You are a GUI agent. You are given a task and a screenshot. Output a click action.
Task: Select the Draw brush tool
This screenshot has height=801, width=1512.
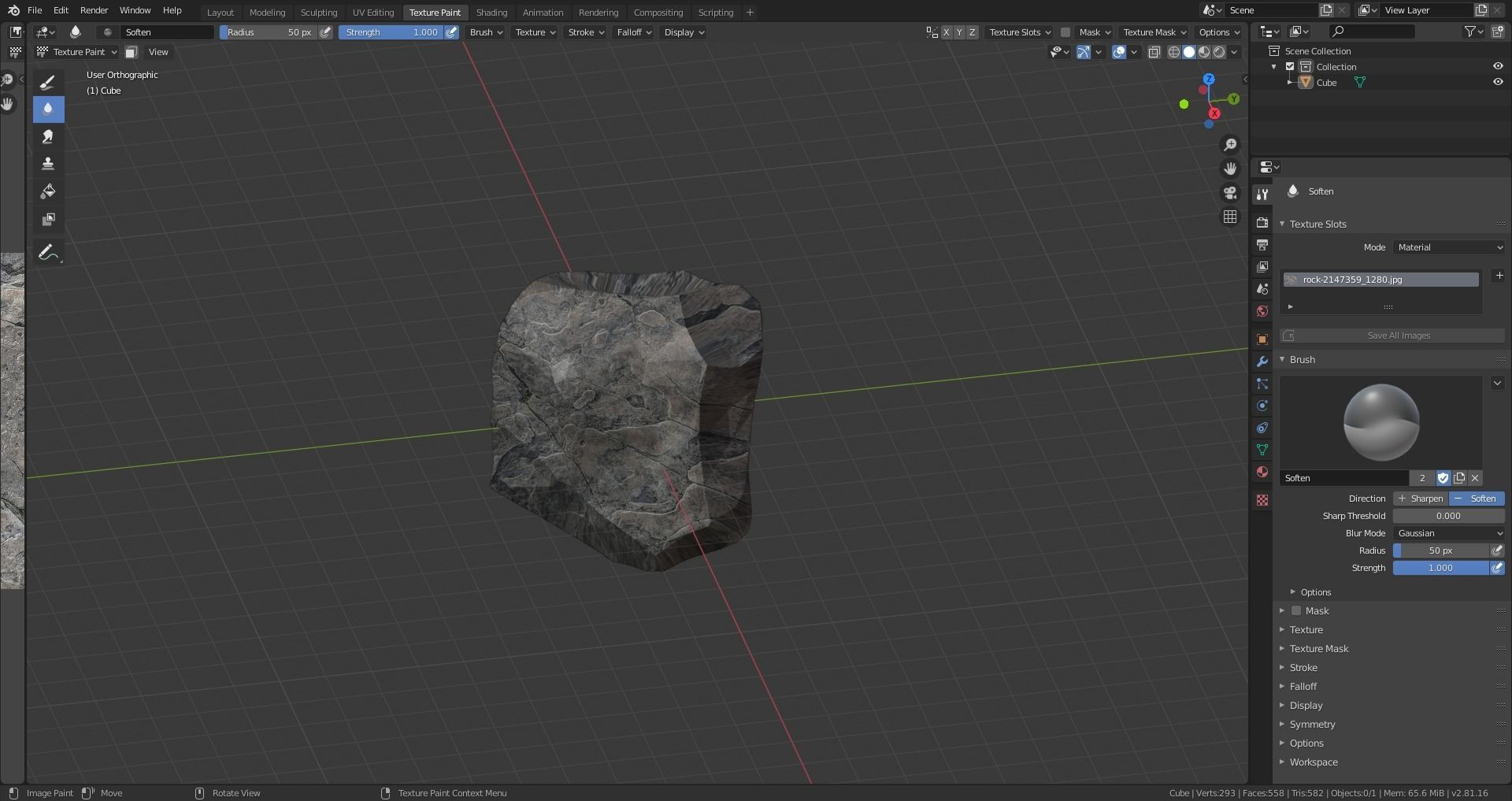(x=48, y=81)
